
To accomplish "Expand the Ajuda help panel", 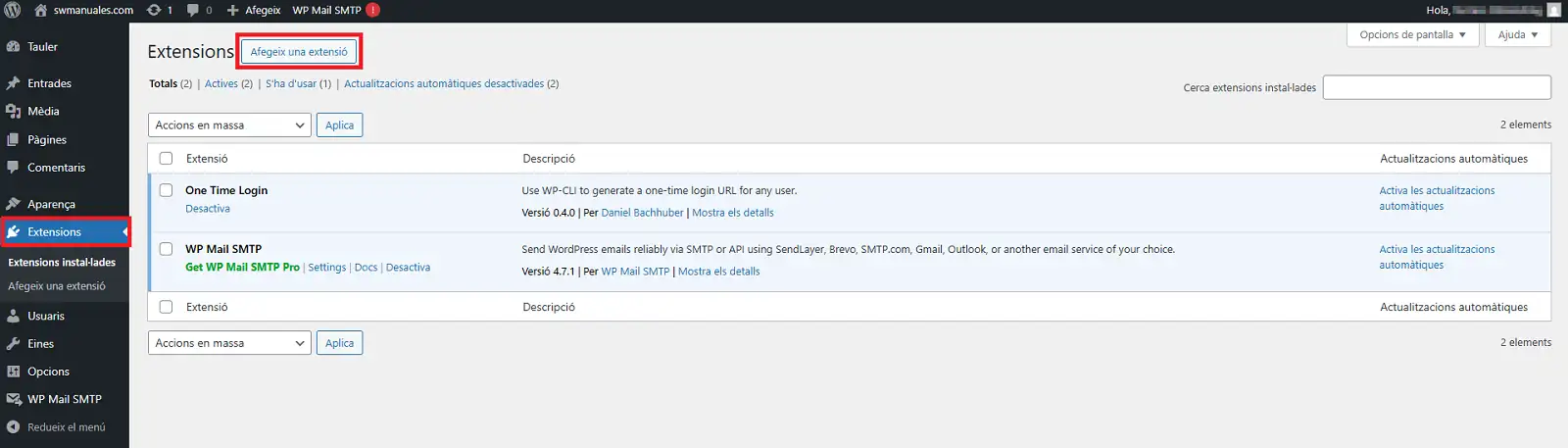I will coord(1518,34).
